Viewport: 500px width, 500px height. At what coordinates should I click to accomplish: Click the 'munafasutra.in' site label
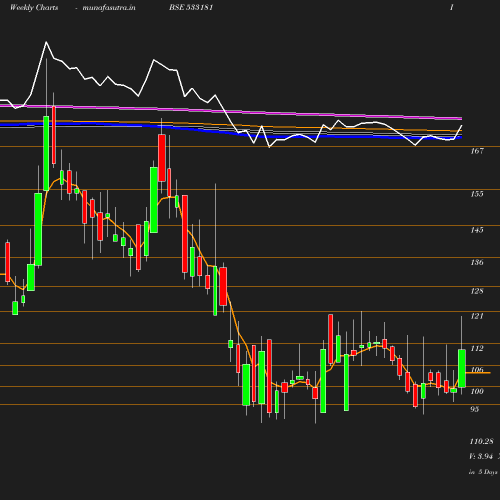(109, 8)
